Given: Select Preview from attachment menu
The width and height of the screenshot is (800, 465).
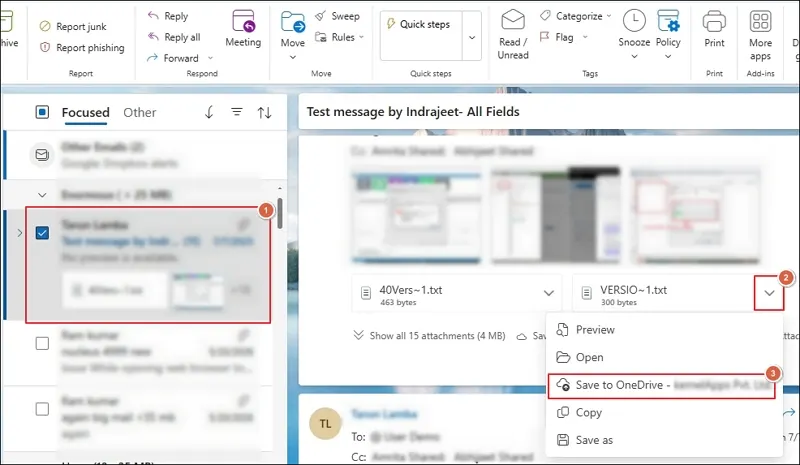Looking at the screenshot, I should coord(664,330).
